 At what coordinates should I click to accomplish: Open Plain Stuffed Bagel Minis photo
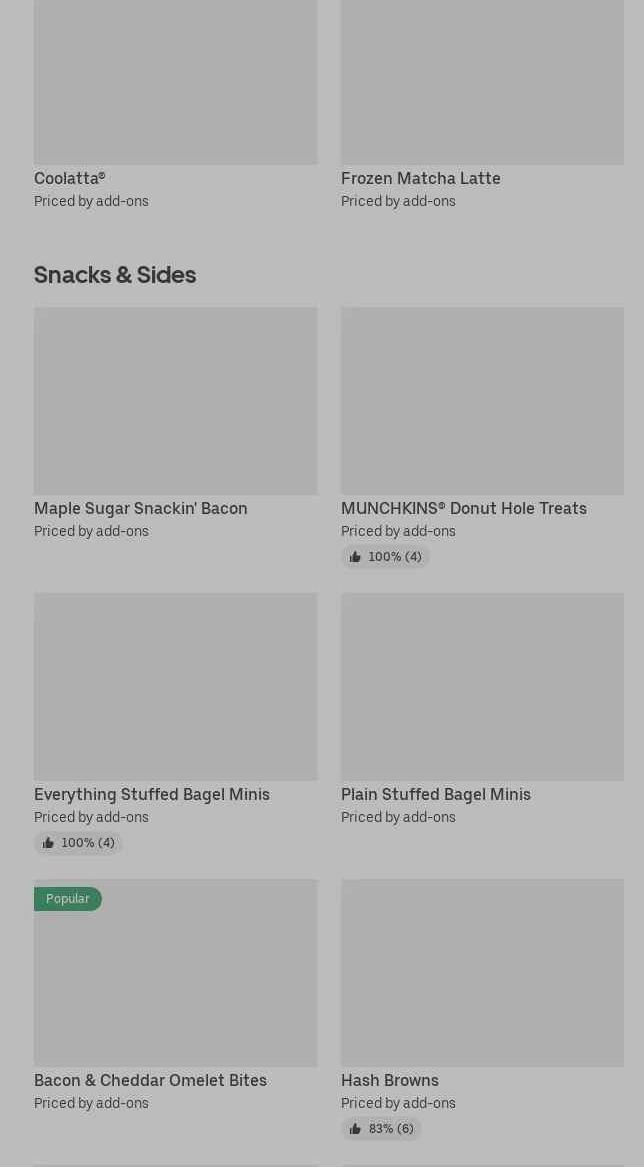[x=482, y=686]
